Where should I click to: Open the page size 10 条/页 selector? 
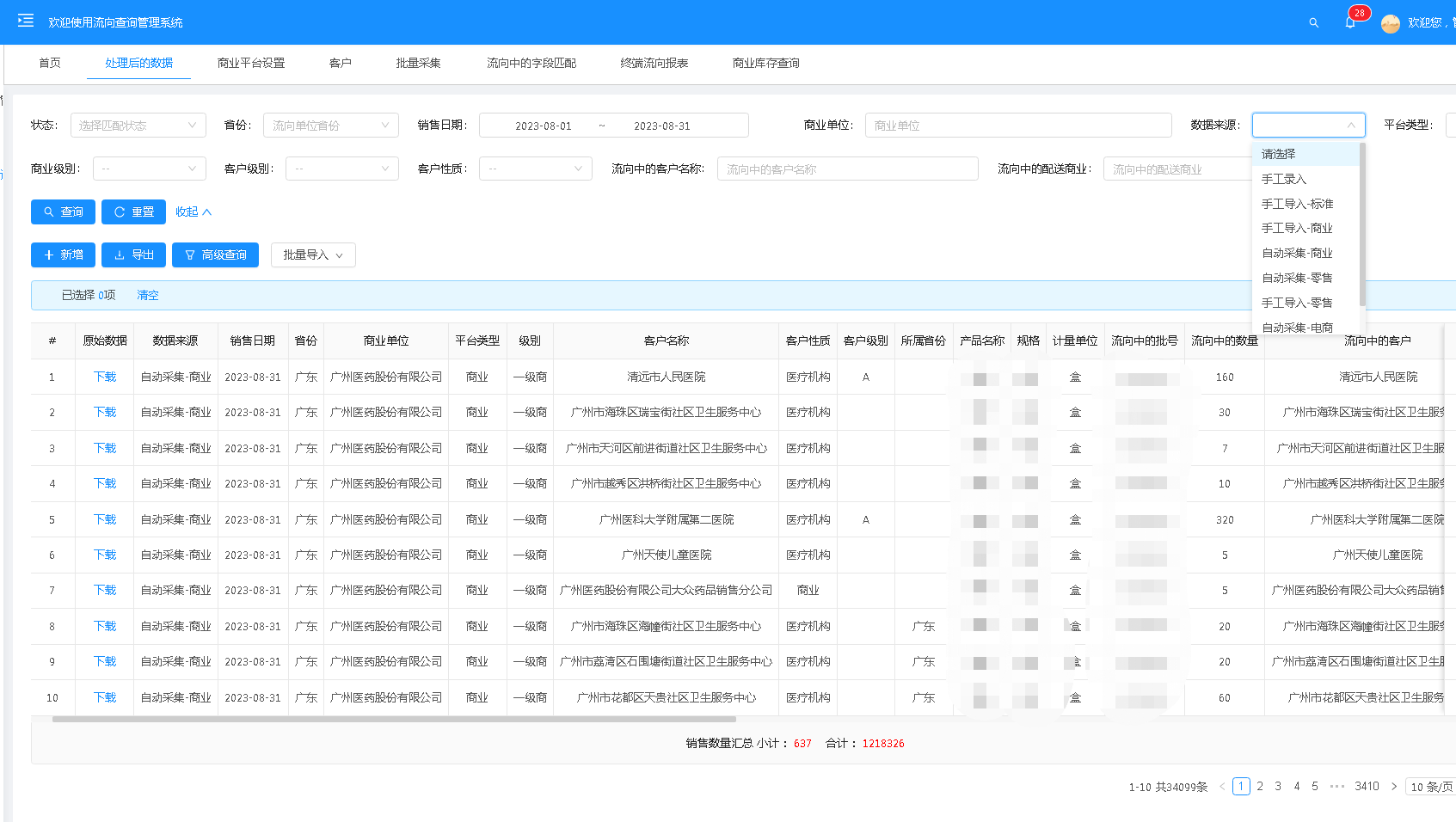(x=1431, y=787)
